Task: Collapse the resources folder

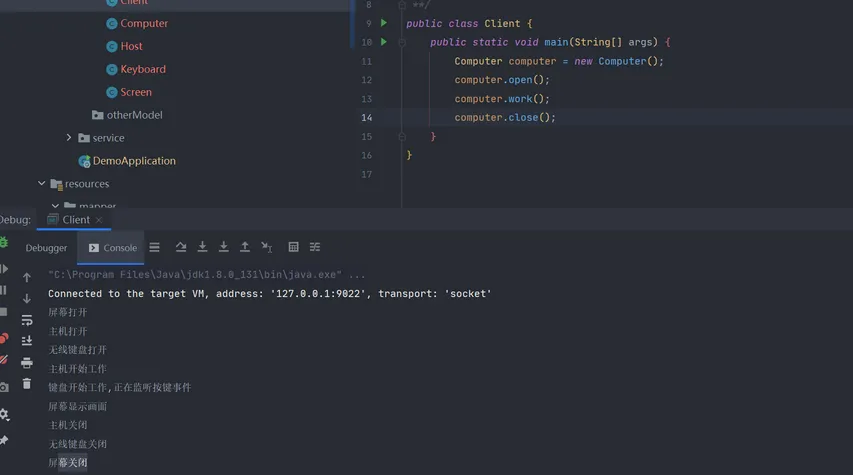Action: (41, 183)
